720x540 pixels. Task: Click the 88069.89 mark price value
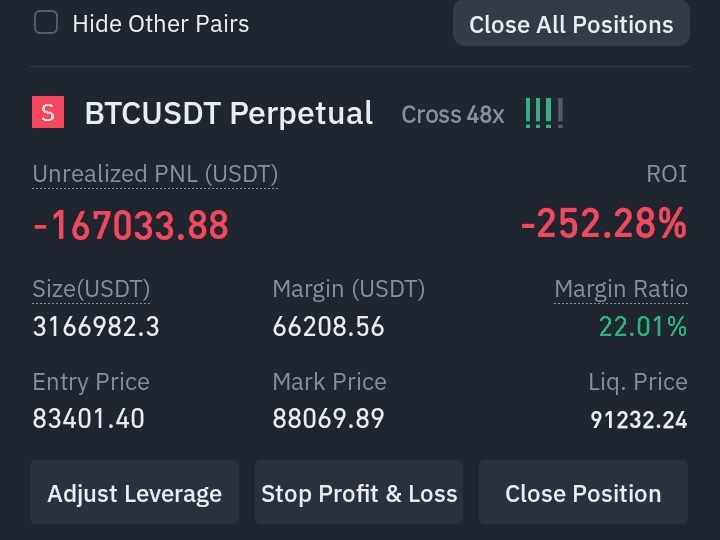click(328, 418)
